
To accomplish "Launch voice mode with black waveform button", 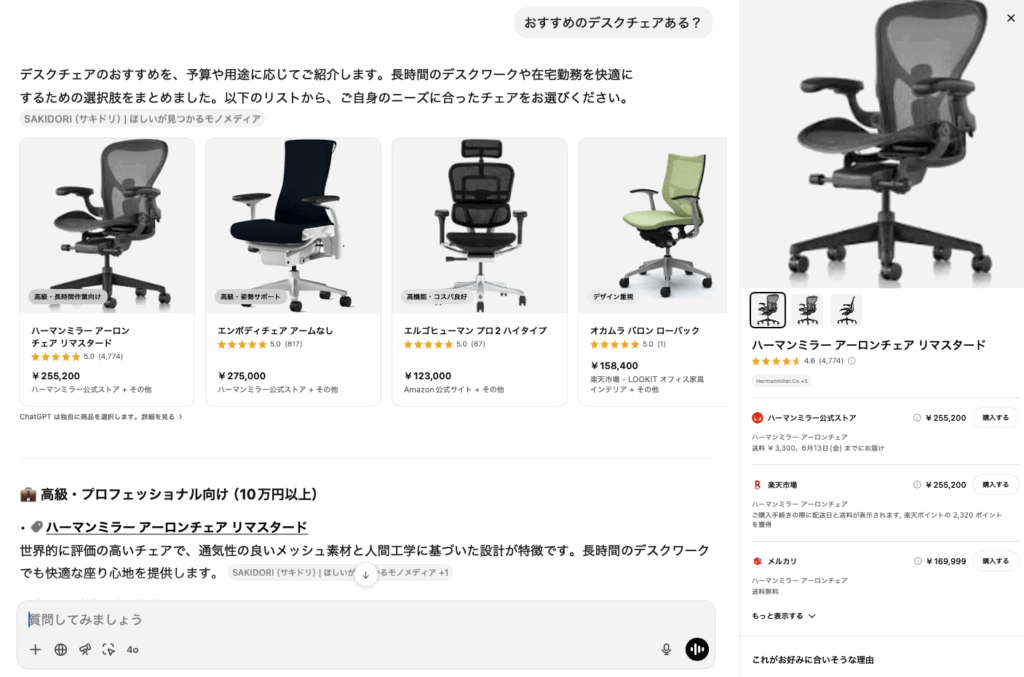I will click(x=697, y=649).
